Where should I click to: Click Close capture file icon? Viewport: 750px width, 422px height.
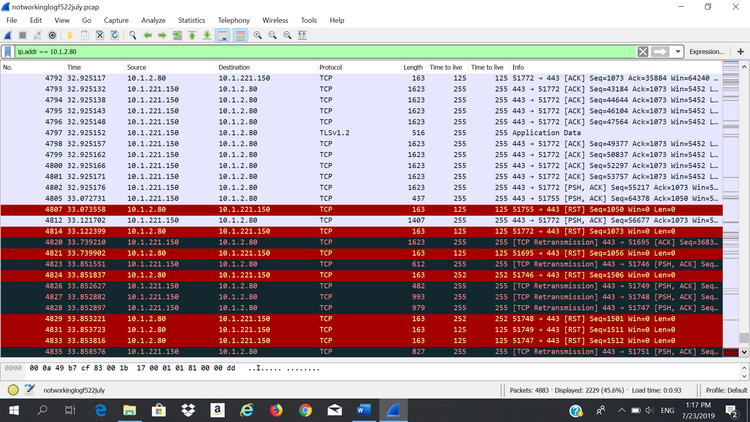pyautogui.click(x=99, y=35)
